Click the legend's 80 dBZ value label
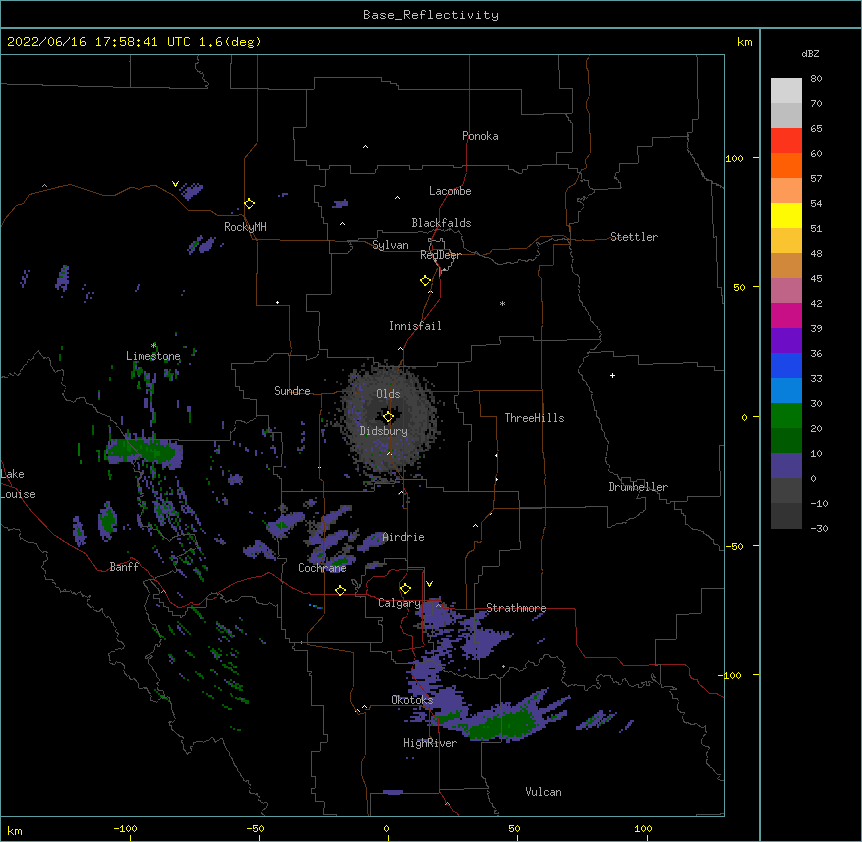 pyautogui.click(x=816, y=79)
